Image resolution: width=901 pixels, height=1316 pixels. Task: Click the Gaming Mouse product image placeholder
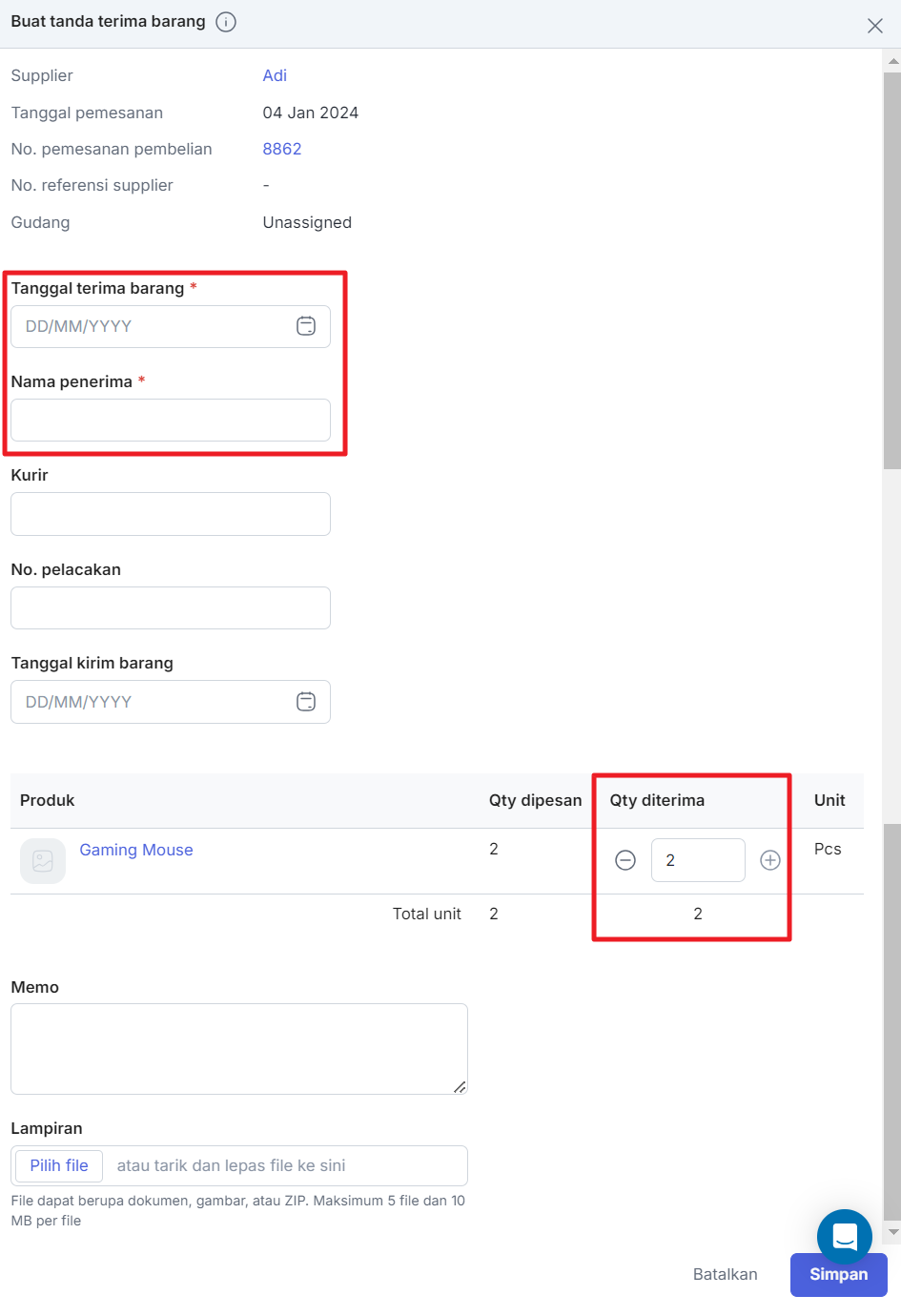click(43, 861)
